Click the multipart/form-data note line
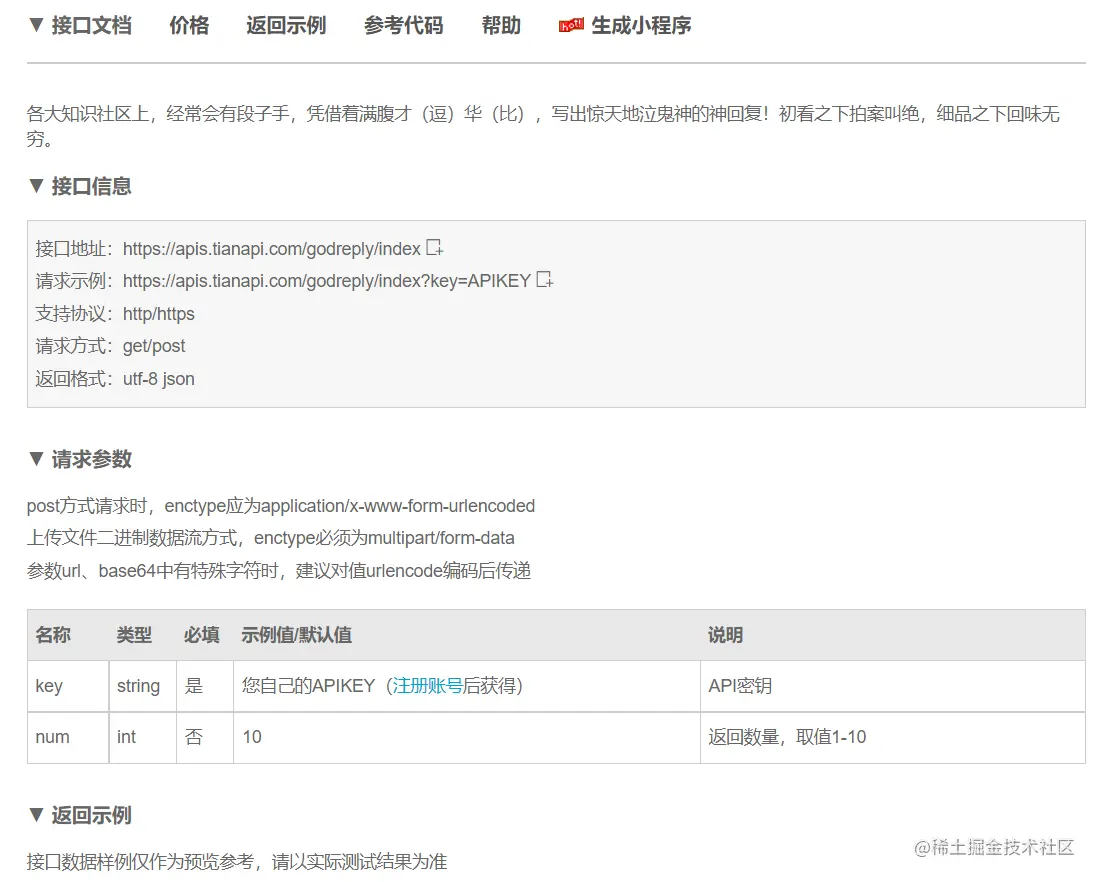The width and height of the screenshot is (1099, 882). 271,538
